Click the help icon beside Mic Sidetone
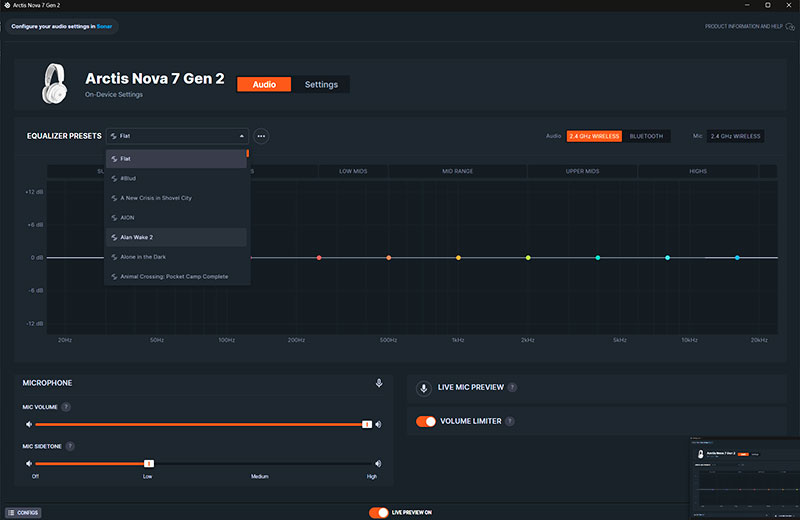The image size is (800, 520). [x=70, y=446]
